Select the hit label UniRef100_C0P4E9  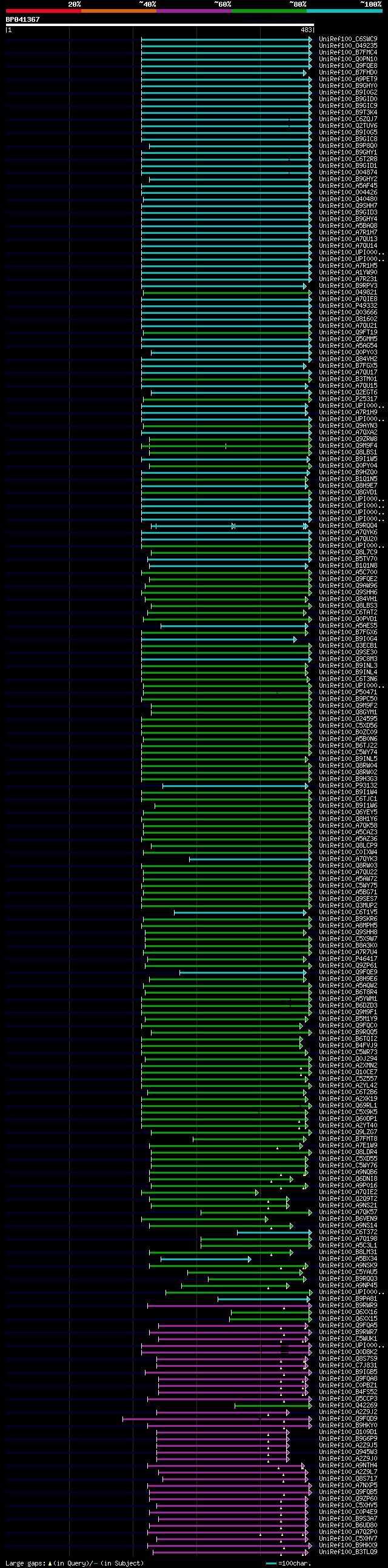[x=348, y=1512]
